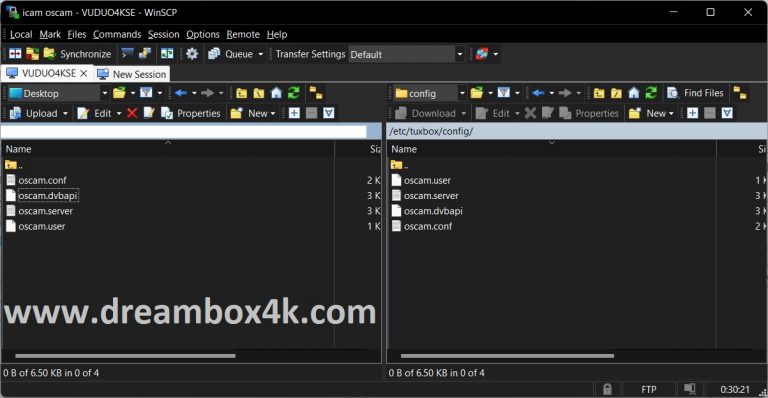Open the Session menu

(x=164, y=34)
